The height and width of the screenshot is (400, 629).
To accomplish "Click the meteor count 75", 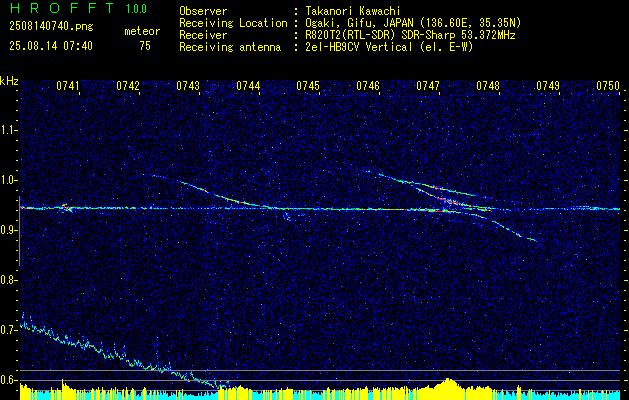I will pyautogui.click(x=145, y=46).
